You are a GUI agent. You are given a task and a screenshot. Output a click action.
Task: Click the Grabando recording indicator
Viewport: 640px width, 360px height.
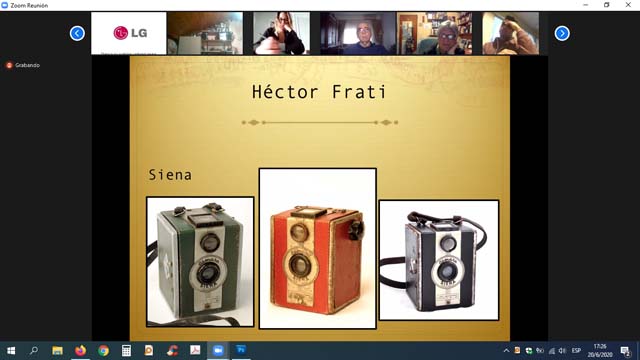23,65
